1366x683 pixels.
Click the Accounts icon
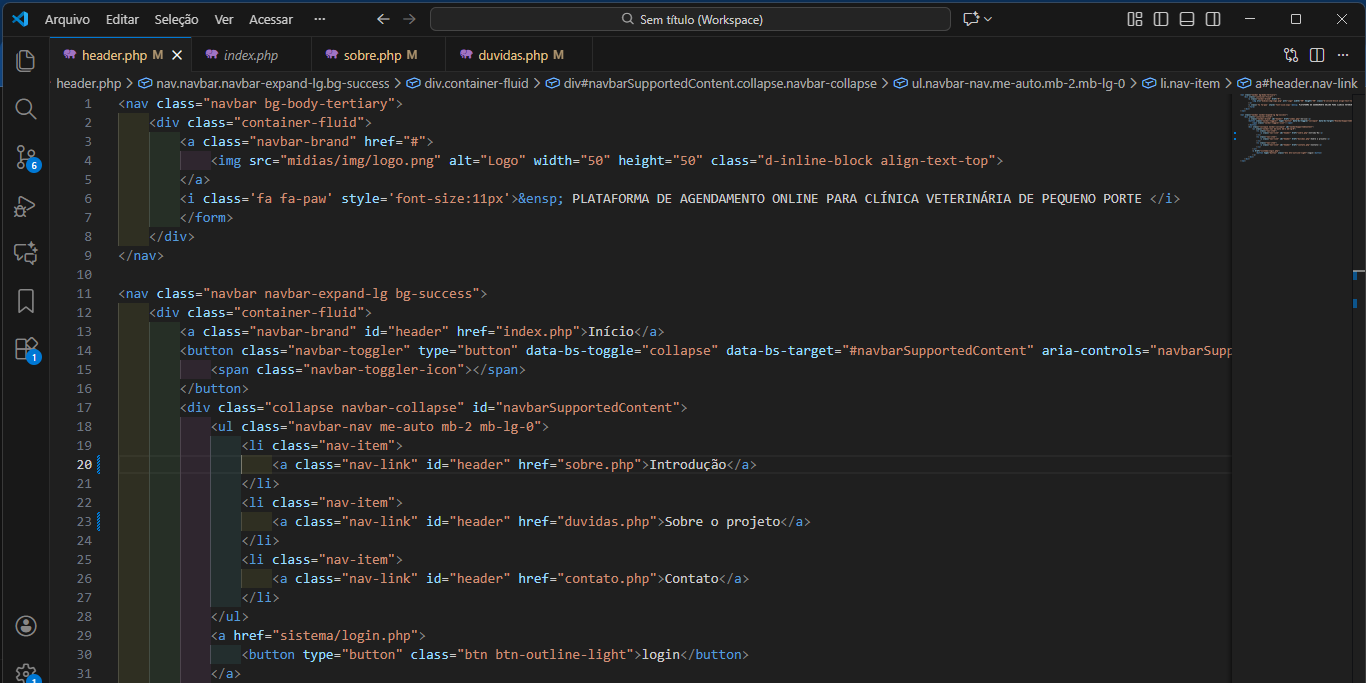[26, 626]
